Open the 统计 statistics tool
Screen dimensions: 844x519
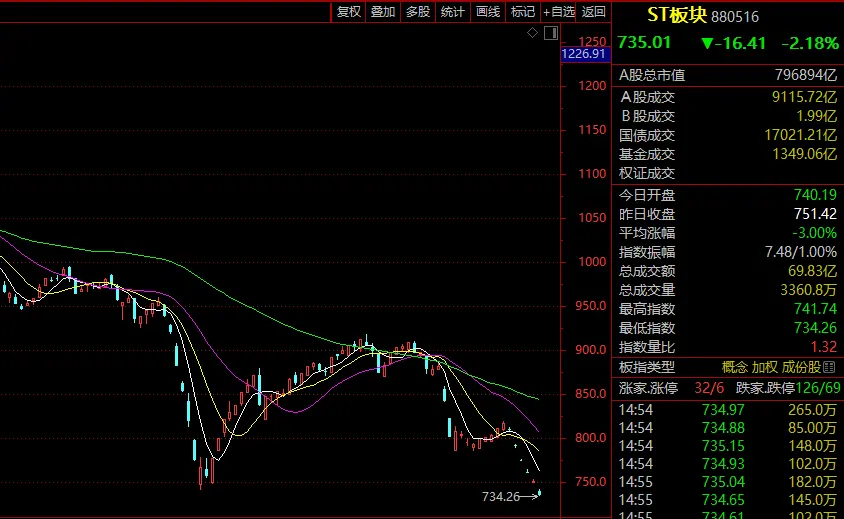click(453, 12)
